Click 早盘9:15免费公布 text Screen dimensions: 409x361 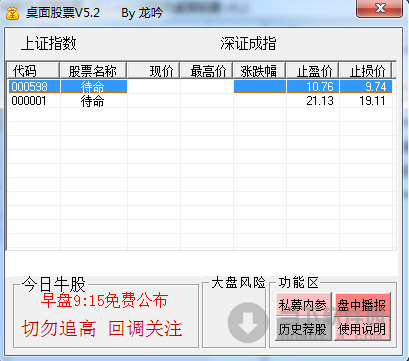pos(104,301)
